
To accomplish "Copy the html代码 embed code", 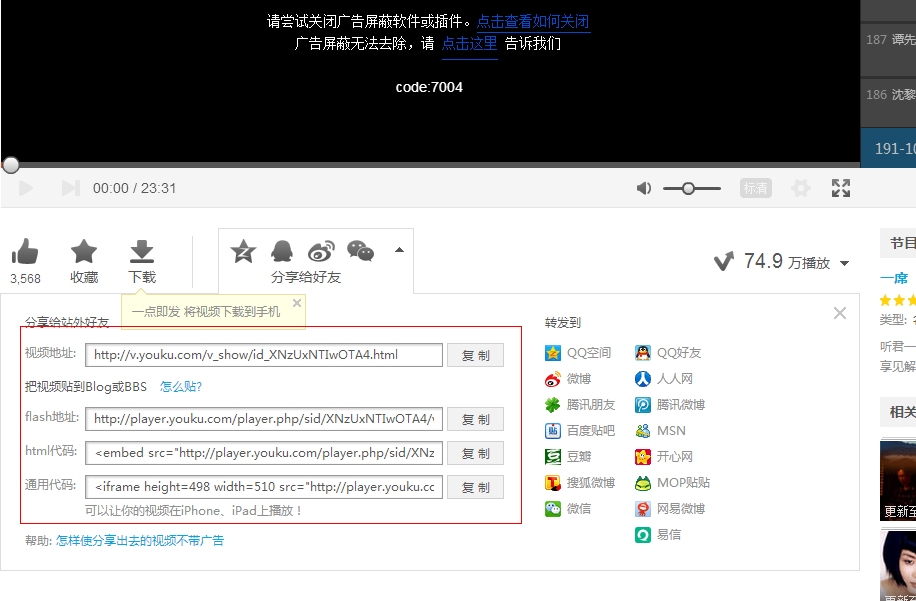I will (476, 453).
